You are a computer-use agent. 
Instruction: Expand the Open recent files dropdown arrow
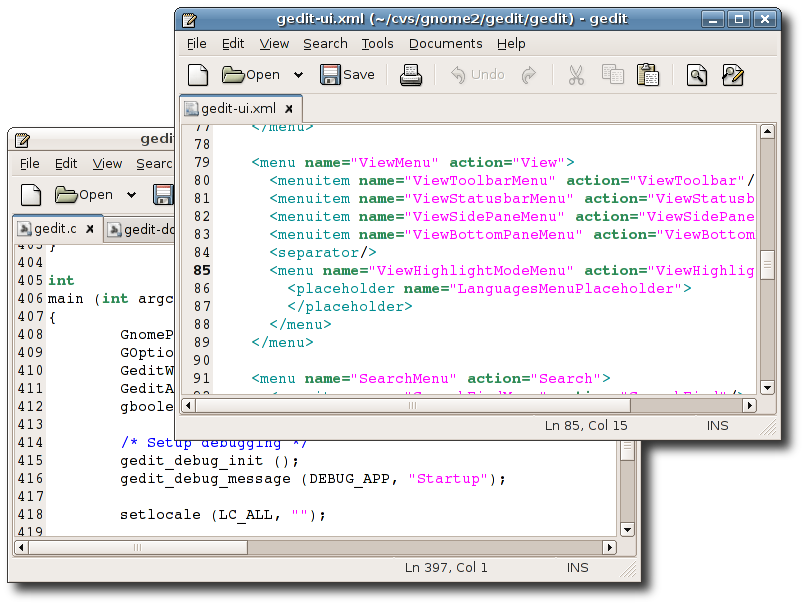pos(298,75)
